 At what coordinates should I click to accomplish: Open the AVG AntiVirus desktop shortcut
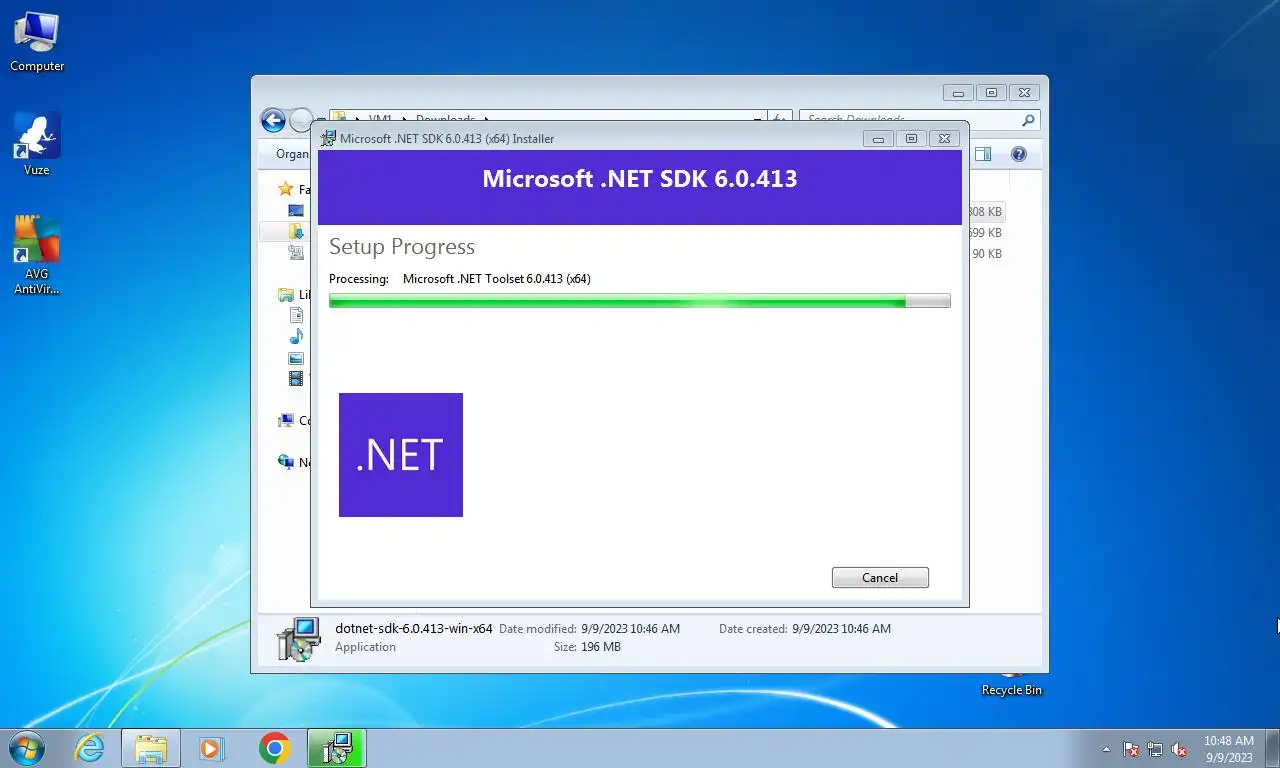pyautogui.click(x=37, y=255)
